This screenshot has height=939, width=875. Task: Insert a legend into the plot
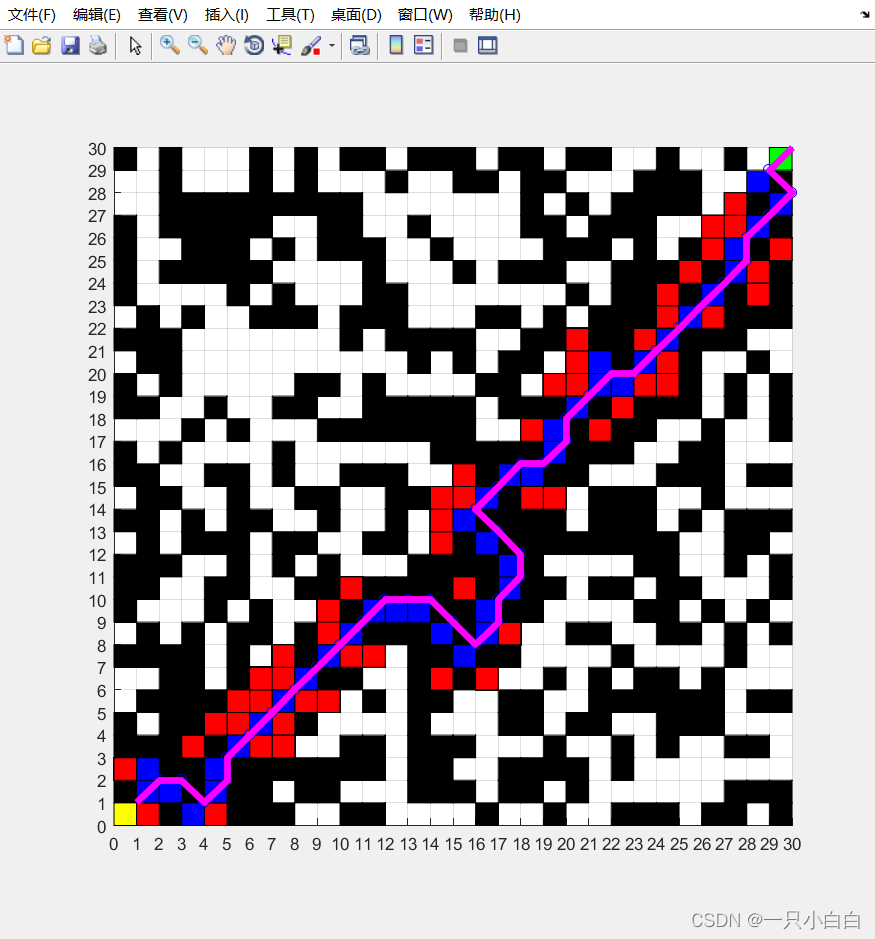pyautogui.click(x=422, y=45)
